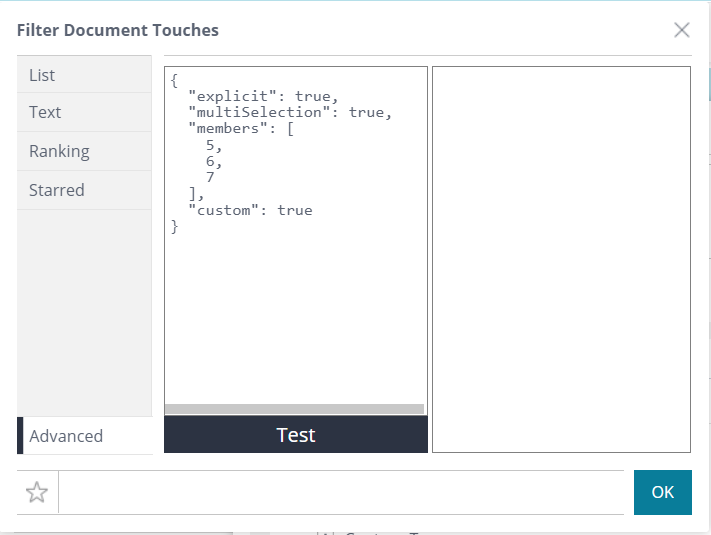Confirm the filter with OK
Image resolution: width=711 pixels, height=535 pixels.
click(x=662, y=492)
